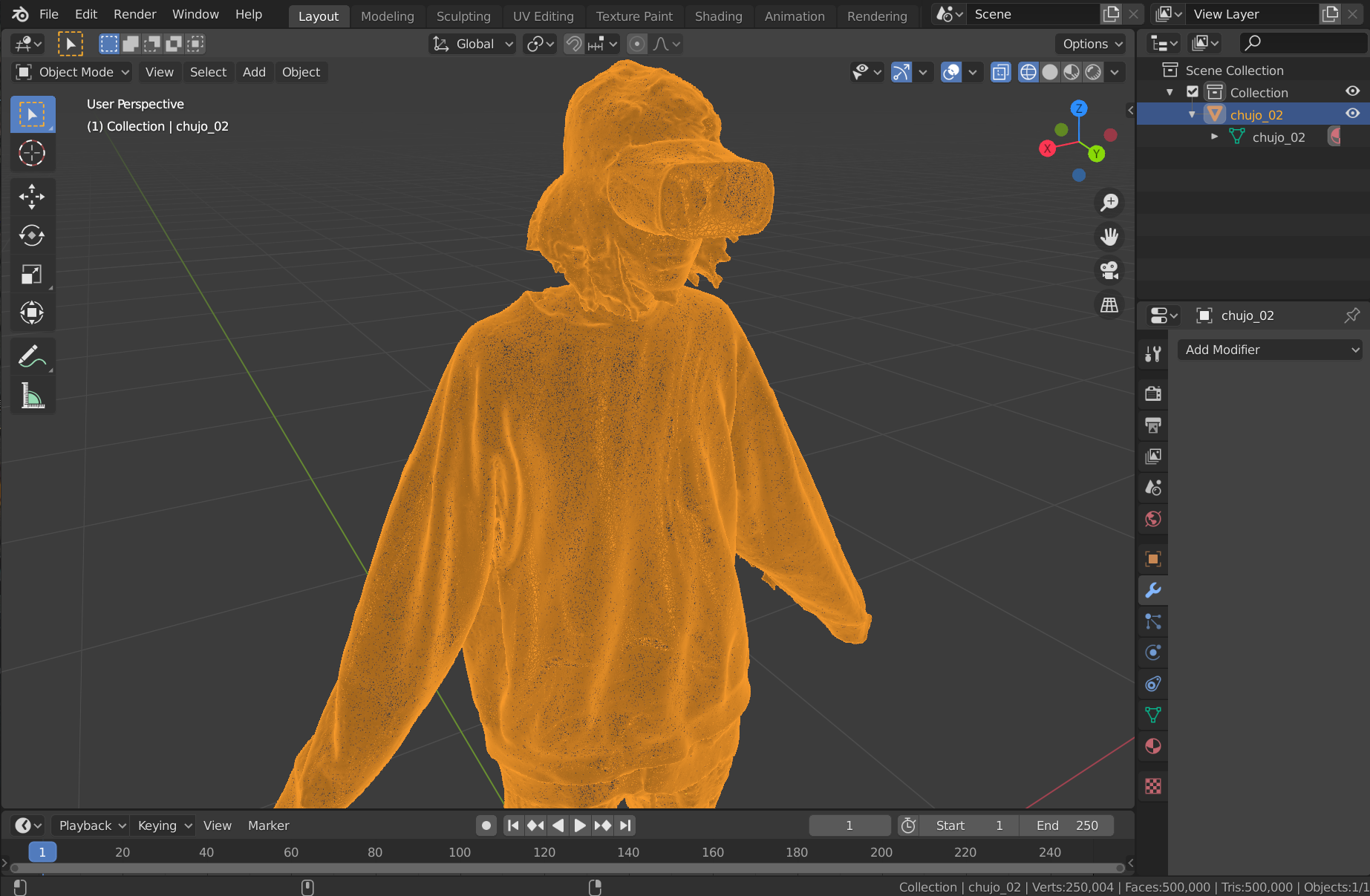
Task: Open the Texture properties checker icon
Action: (x=1153, y=785)
